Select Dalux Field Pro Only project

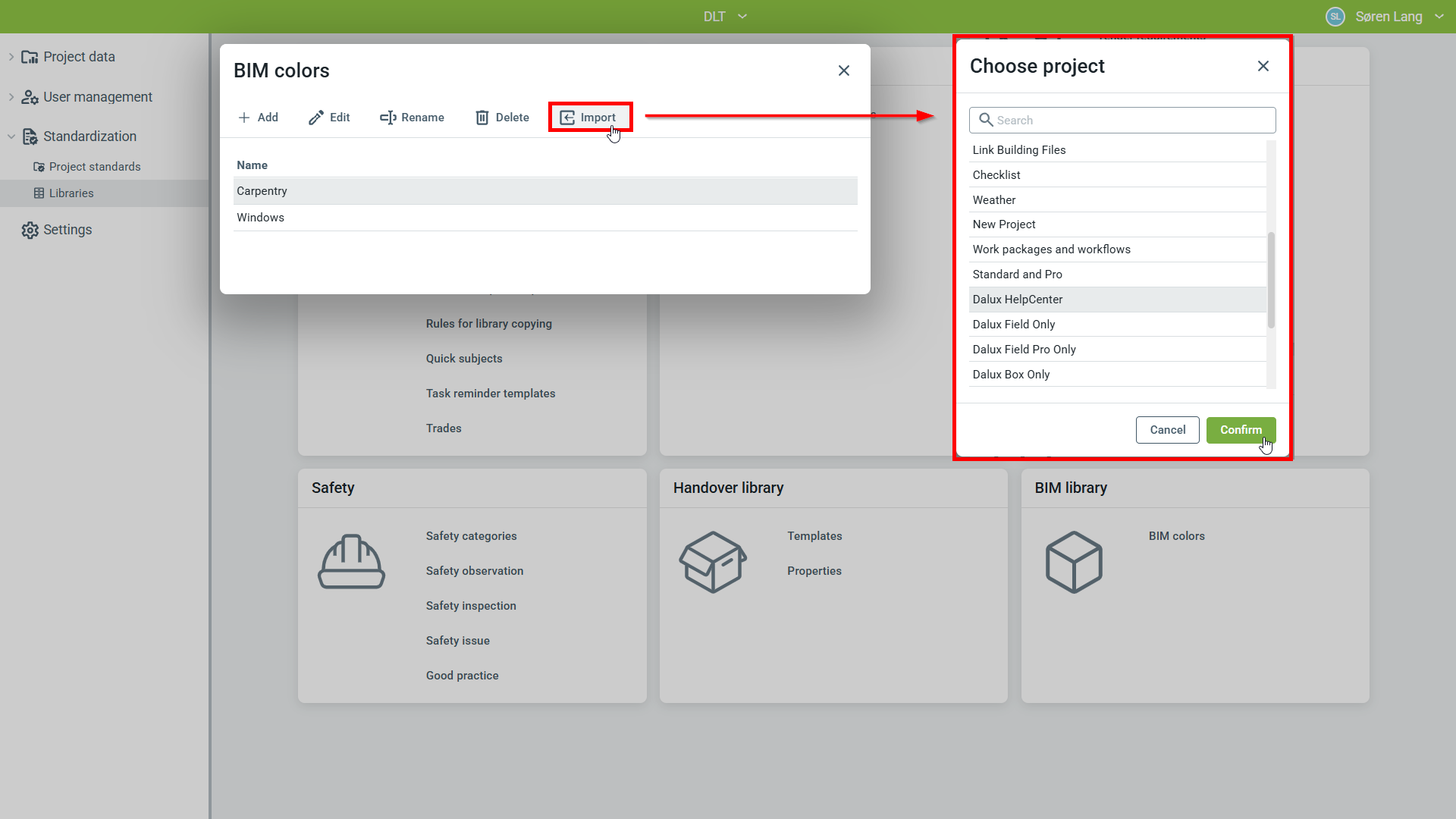(1024, 350)
